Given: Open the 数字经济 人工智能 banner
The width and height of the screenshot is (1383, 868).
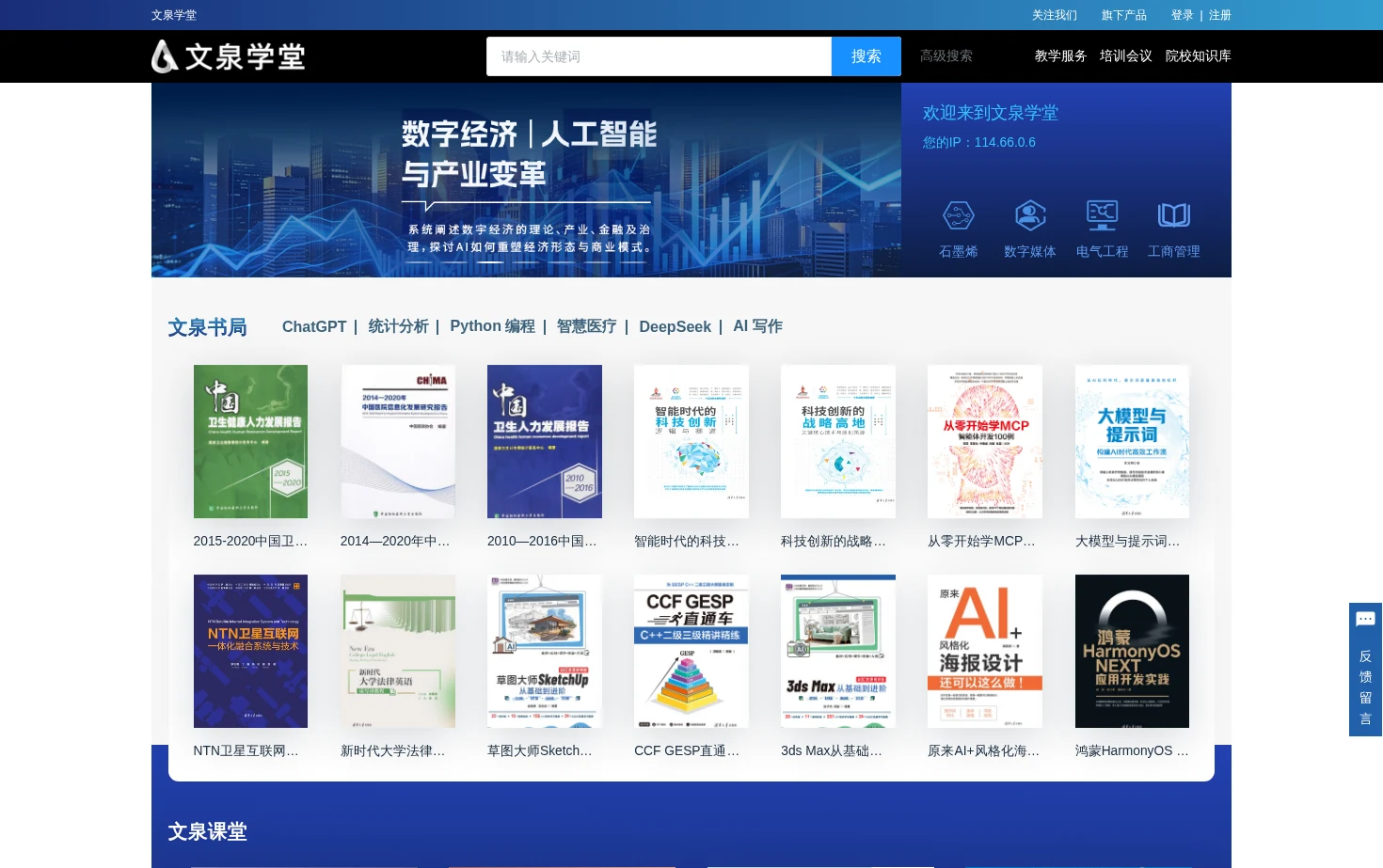Looking at the screenshot, I should coord(526,180).
